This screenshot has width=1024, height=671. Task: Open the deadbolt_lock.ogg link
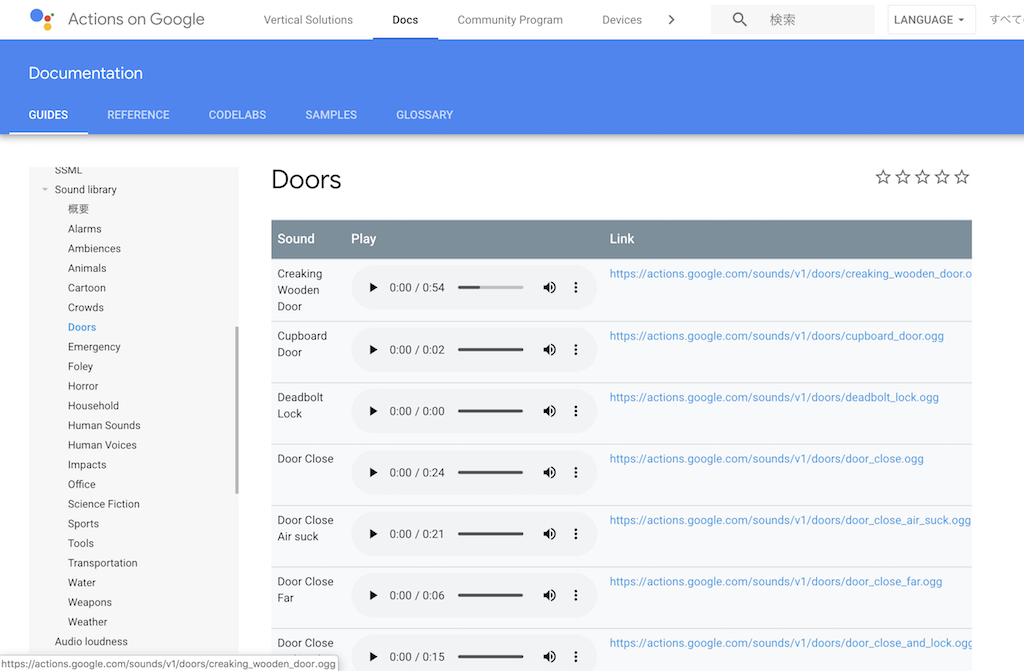(x=774, y=397)
